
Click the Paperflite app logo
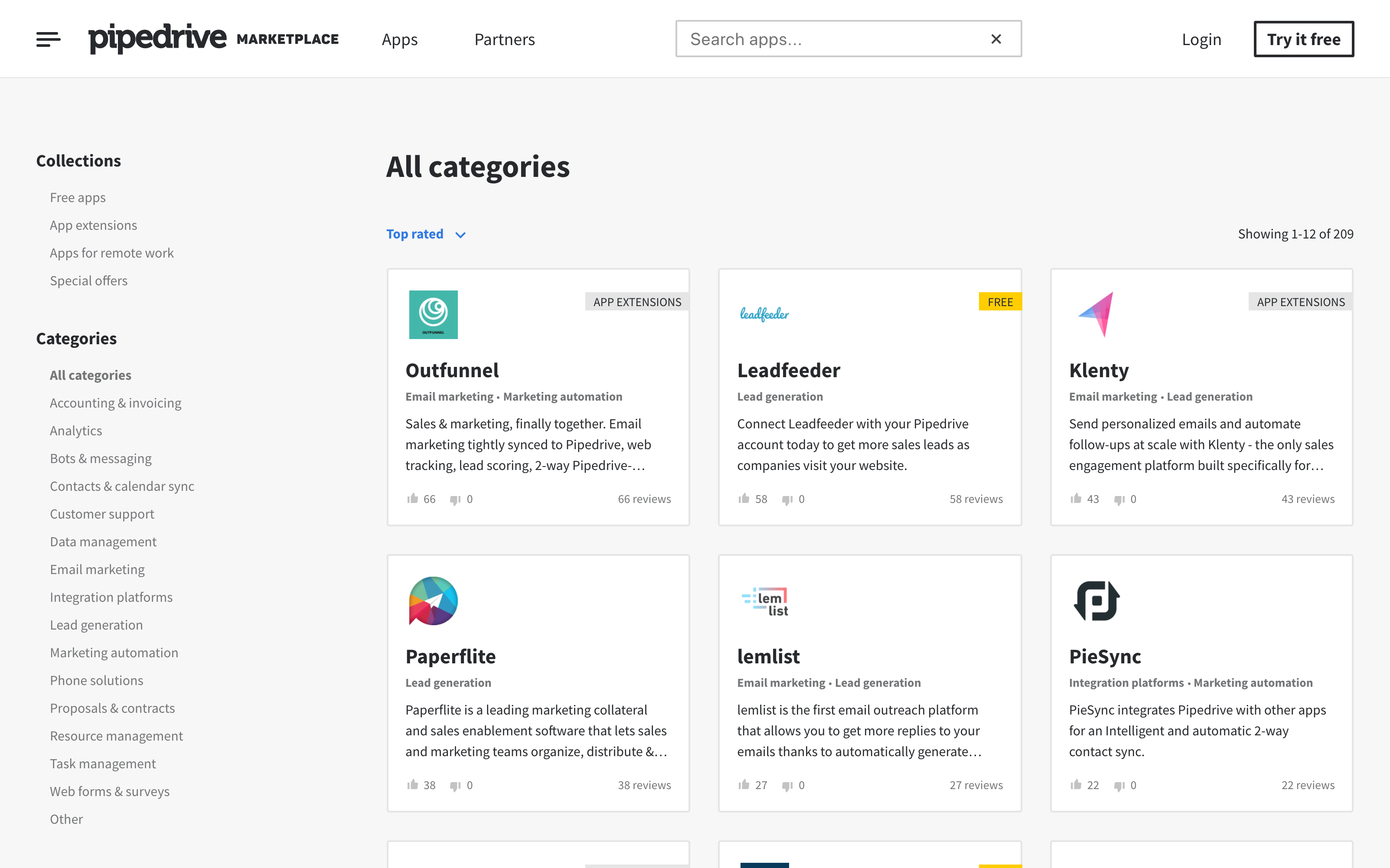click(x=433, y=600)
